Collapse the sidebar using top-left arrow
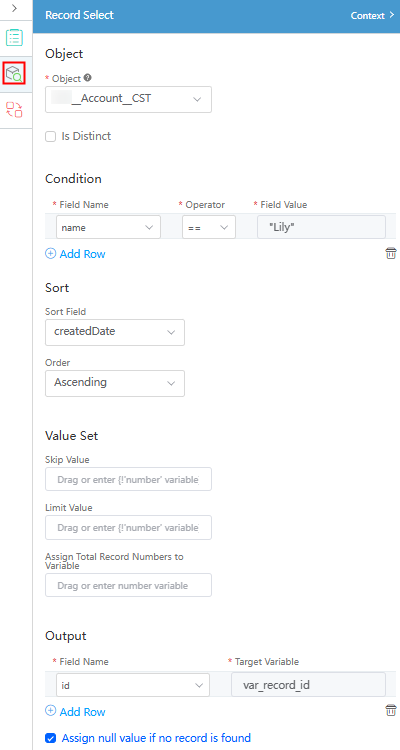Image resolution: width=400 pixels, height=750 pixels. pos(14,8)
